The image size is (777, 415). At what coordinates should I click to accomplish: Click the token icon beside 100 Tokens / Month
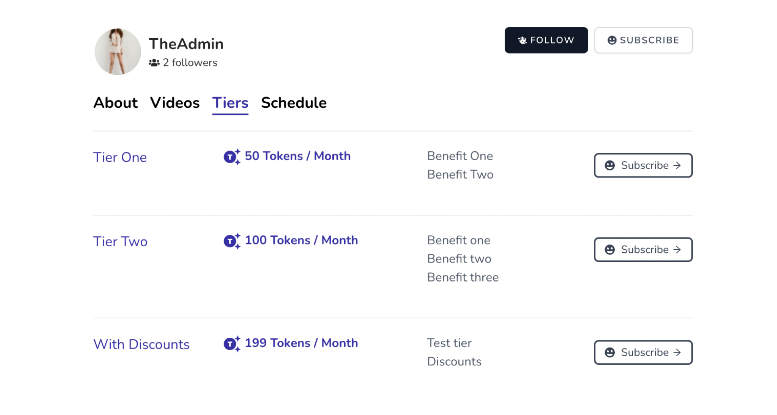click(232, 241)
